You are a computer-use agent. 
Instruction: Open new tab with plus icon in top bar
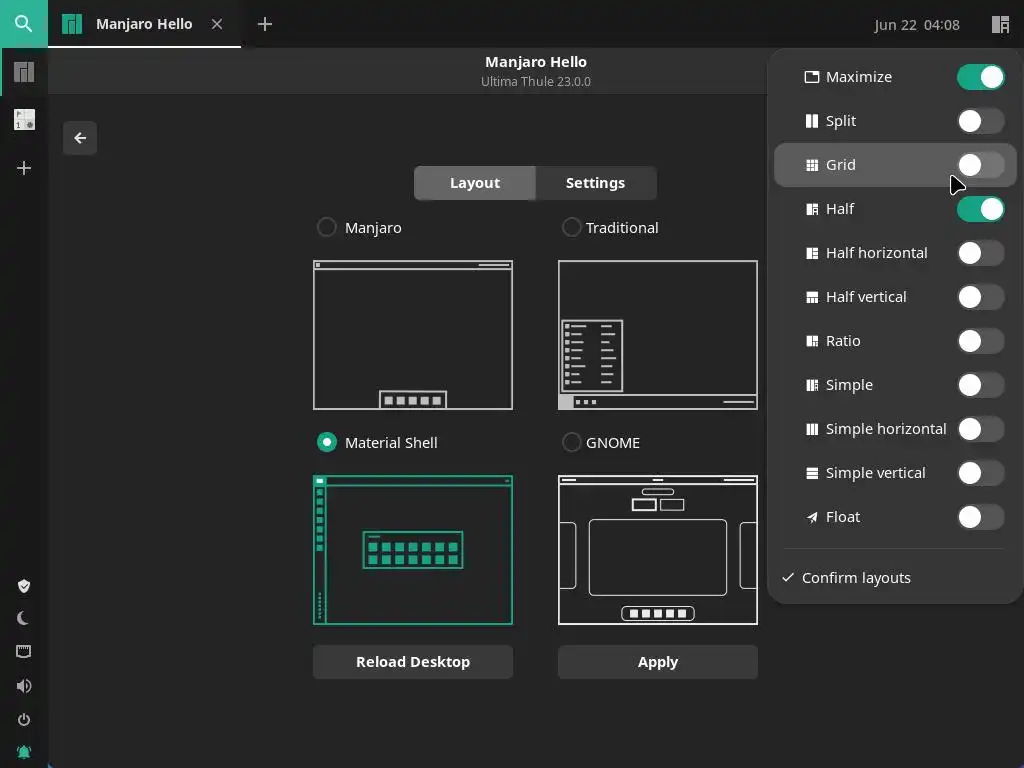click(264, 24)
